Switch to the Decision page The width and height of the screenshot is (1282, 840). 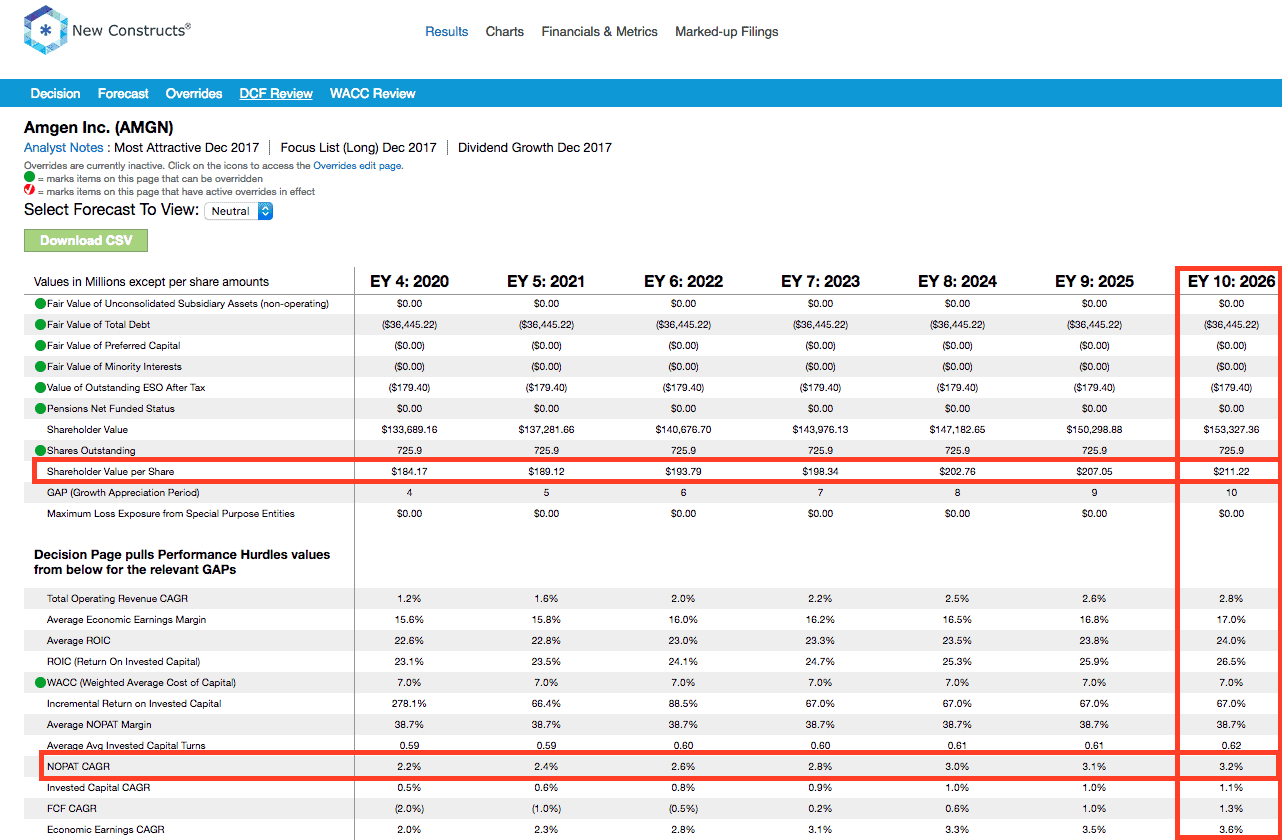[x=55, y=93]
